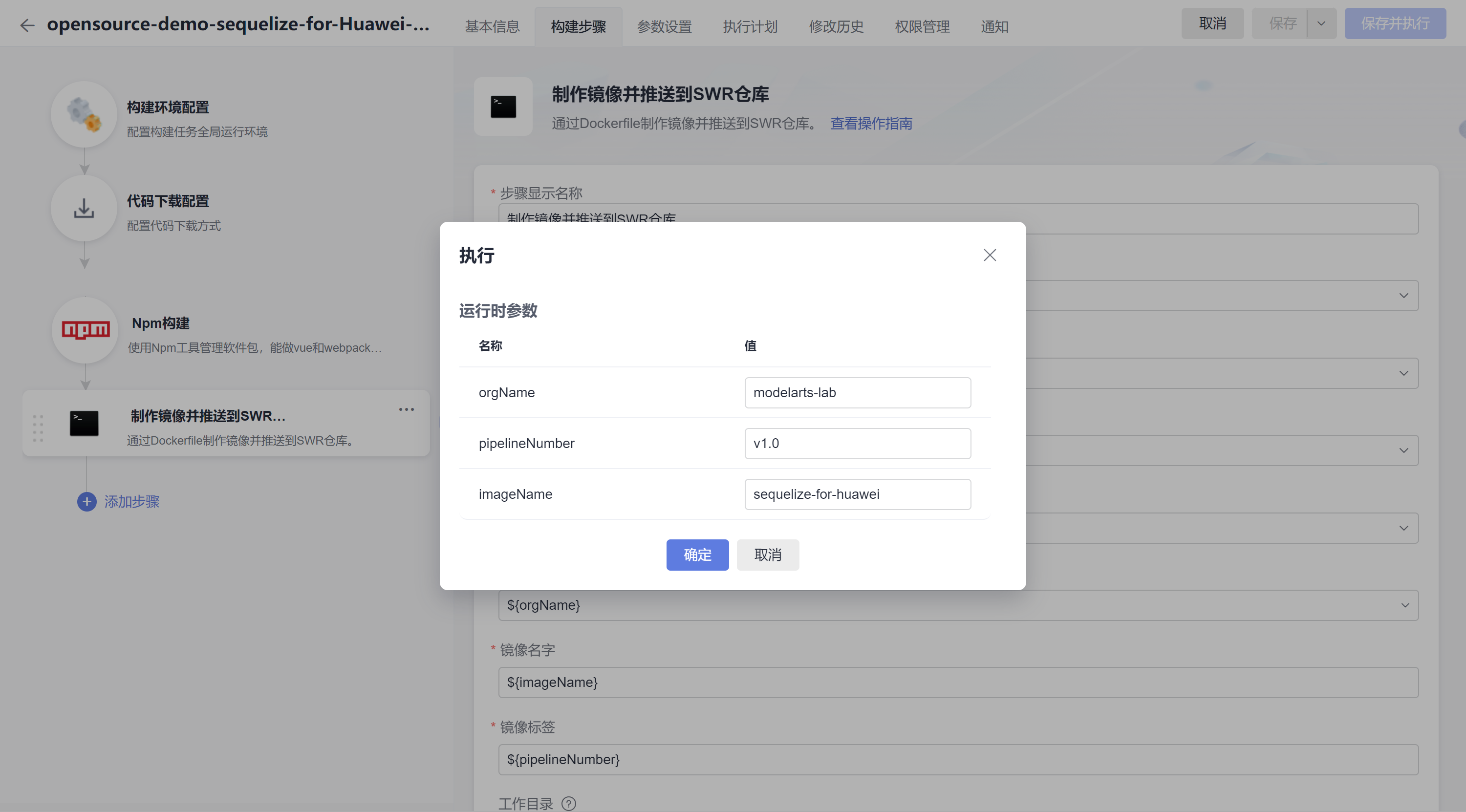Close the Execute dialog with X

990,255
